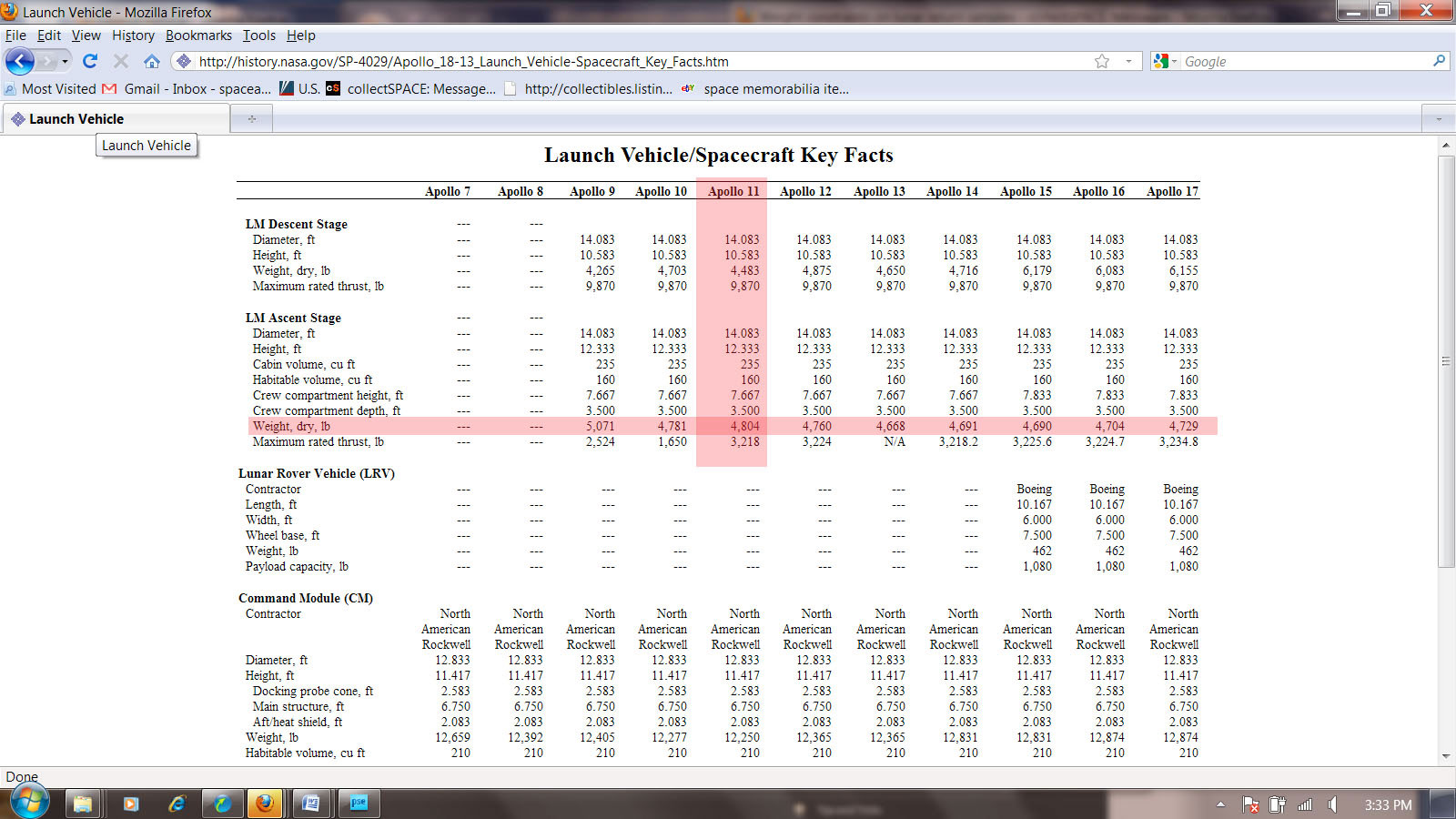Open Windows Explorer from taskbar
The image size is (1456, 819).
(x=83, y=804)
